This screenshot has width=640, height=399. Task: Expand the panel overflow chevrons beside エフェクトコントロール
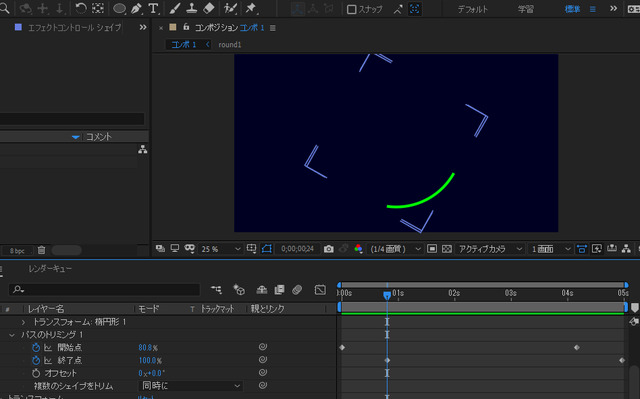pos(142,27)
